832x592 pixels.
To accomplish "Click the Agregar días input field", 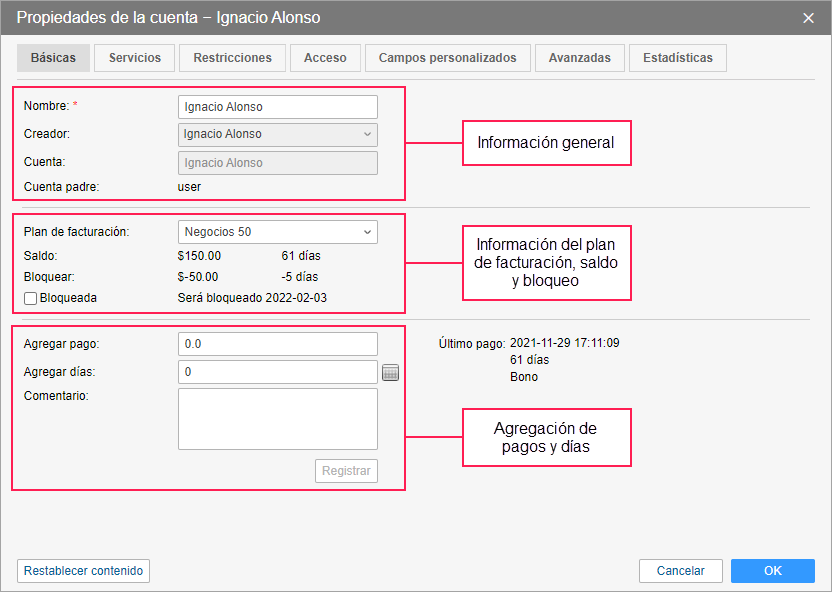I will pos(277,372).
